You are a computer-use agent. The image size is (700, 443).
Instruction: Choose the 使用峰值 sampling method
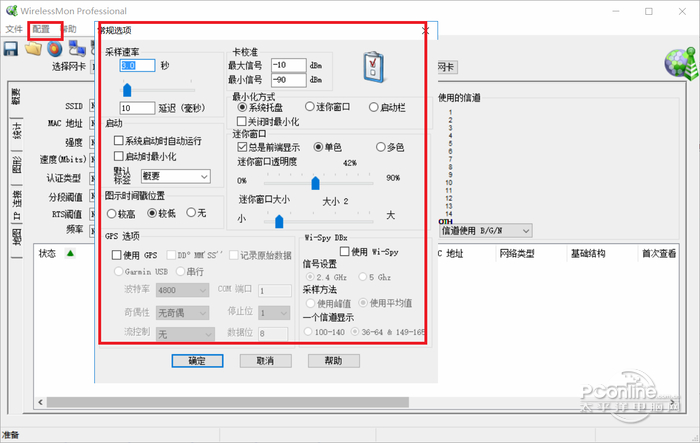[x=310, y=303]
